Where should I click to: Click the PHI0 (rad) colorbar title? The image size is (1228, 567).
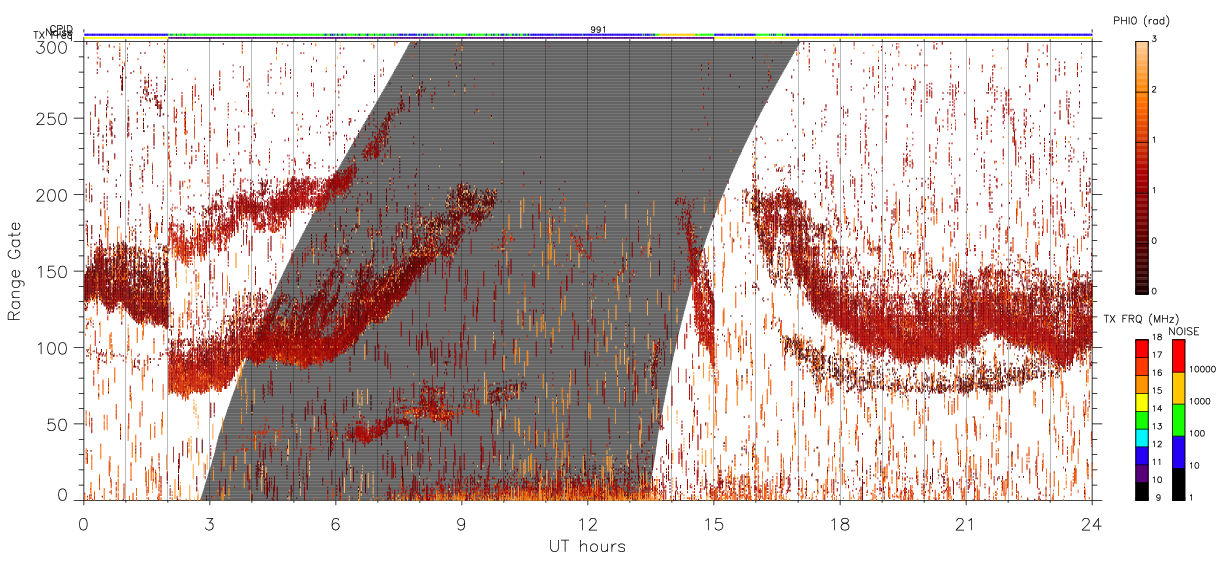(1141, 21)
